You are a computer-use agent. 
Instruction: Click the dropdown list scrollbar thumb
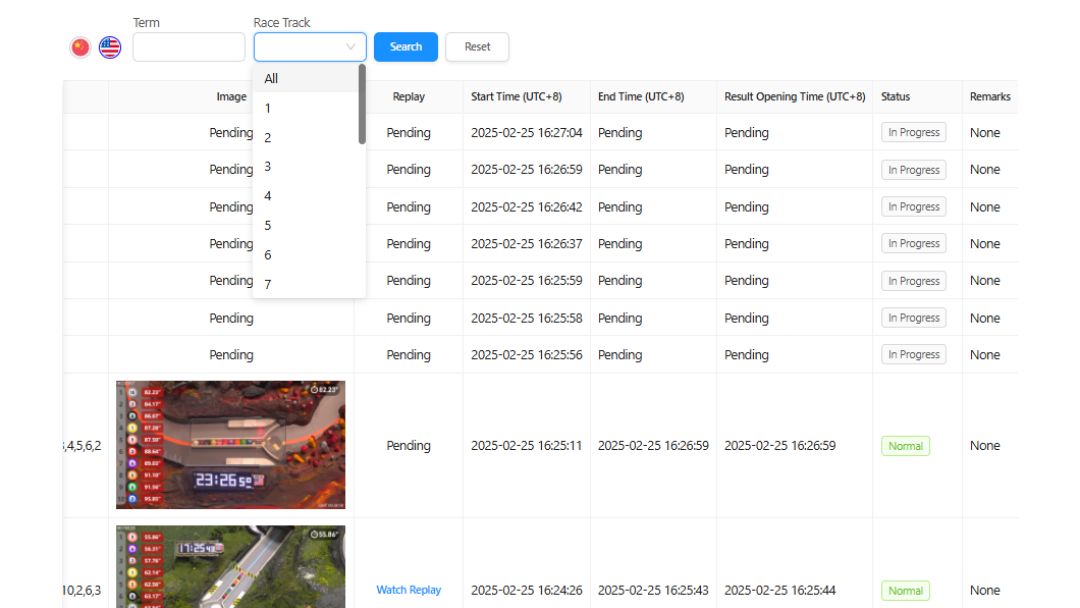point(362,105)
